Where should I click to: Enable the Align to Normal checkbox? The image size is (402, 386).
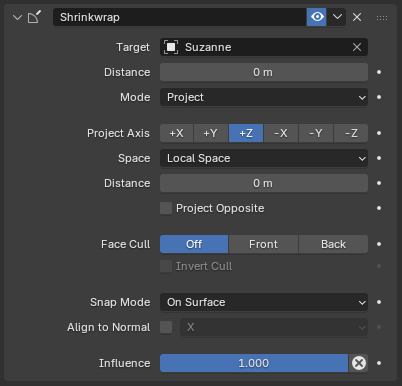coord(166,327)
